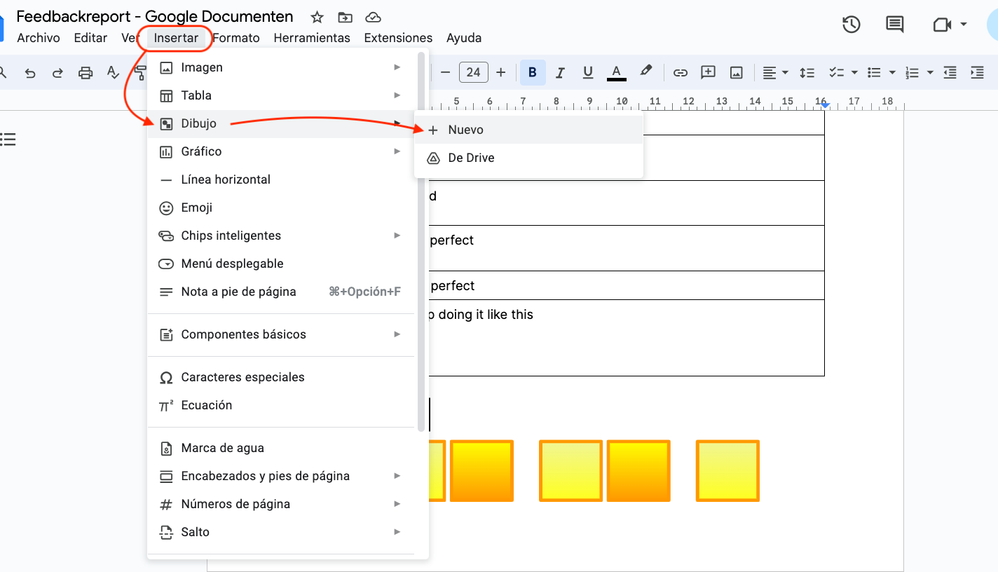Viewport: 998px width, 572px height.
Task: Edit the font size field showing 24
Action: click(x=473, y=73)
